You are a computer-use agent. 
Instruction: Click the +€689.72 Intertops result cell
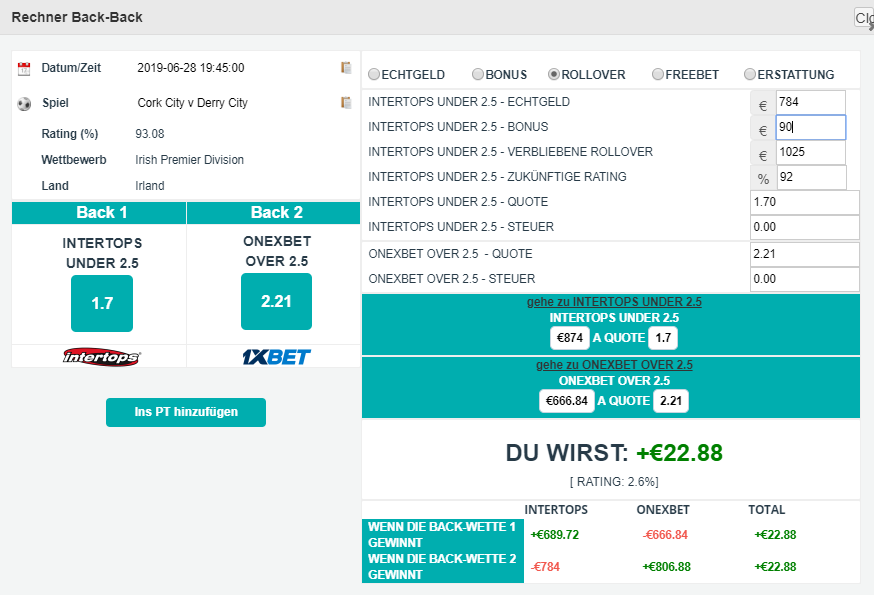[555, 535]
